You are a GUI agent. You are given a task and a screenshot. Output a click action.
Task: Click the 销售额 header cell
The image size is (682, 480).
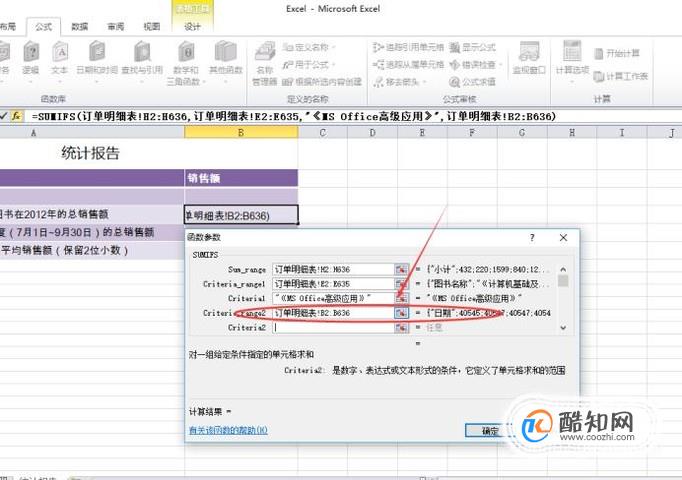click(x=241, y=178)
